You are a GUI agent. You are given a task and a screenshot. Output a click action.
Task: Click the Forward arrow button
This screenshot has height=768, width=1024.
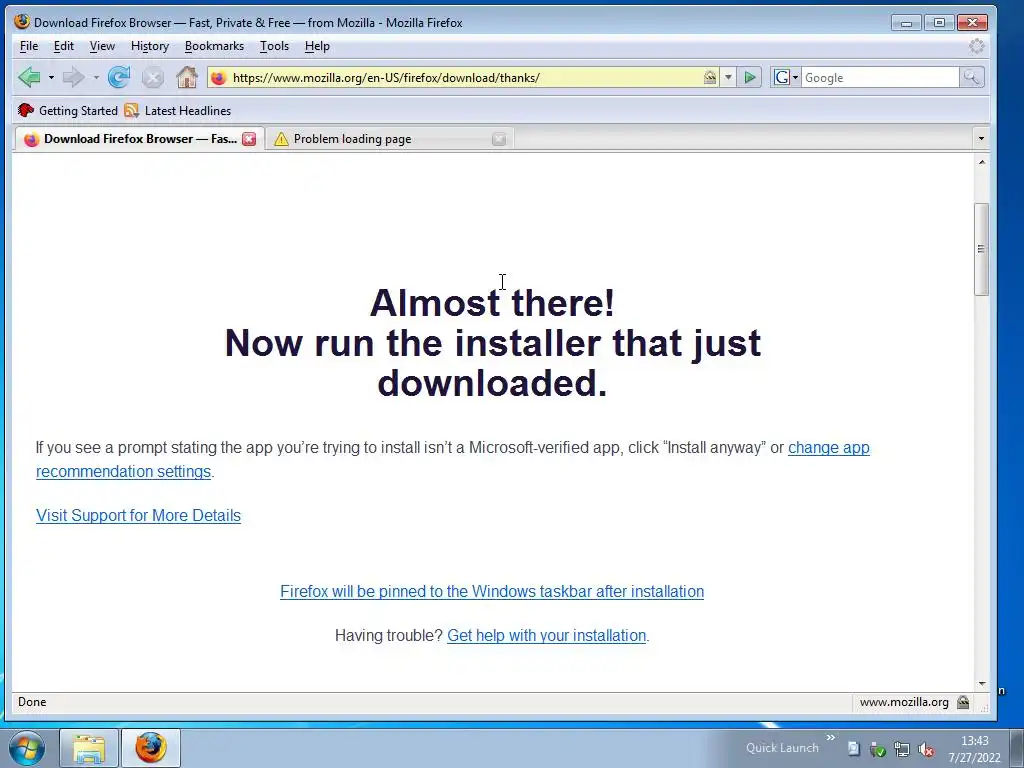(73, 78)
